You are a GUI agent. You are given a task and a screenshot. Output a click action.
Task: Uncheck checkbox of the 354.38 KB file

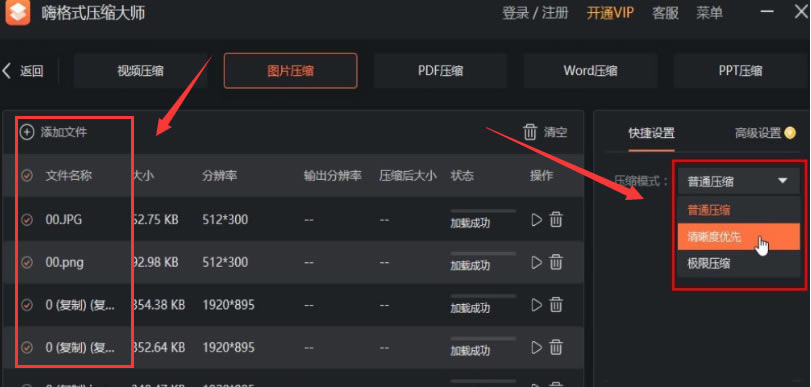tap(27, 305)
